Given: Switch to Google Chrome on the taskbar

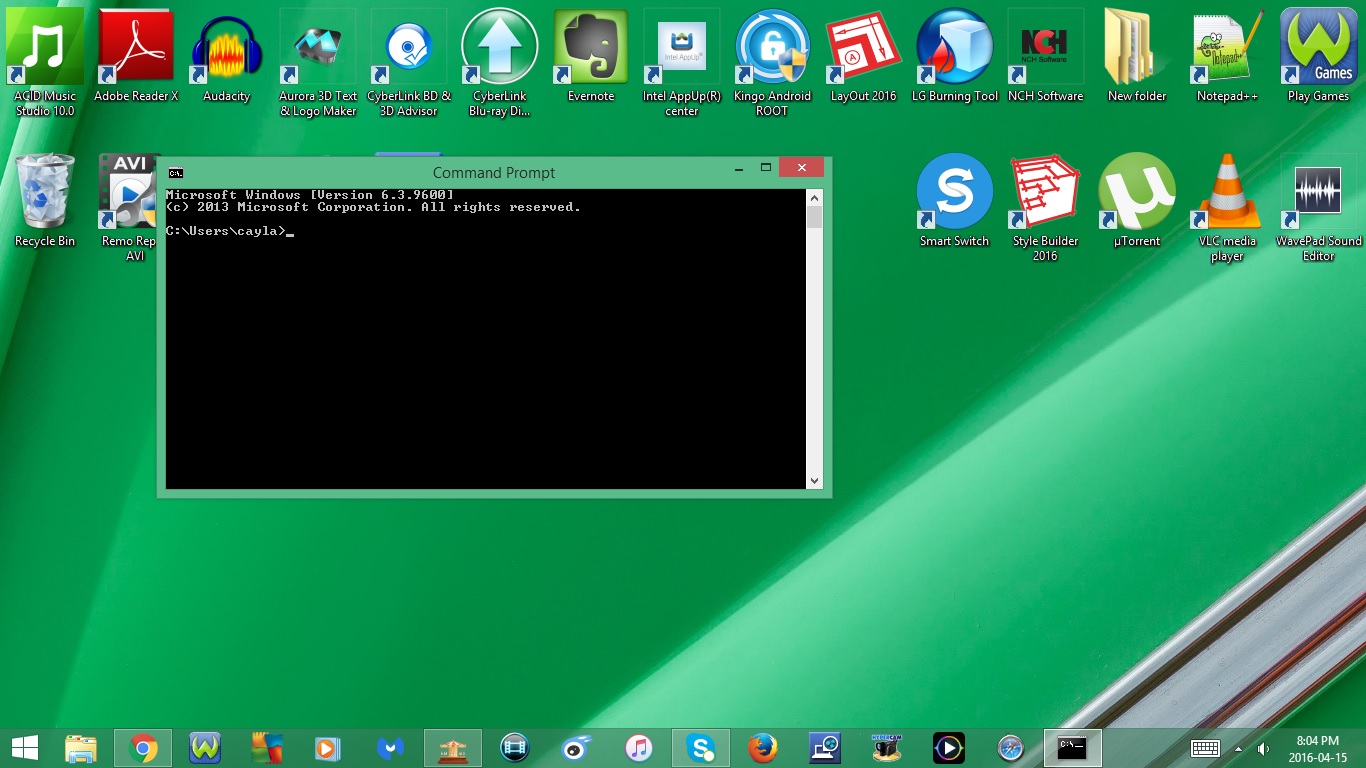Looking at the screenshot, I should click(143, 748).
